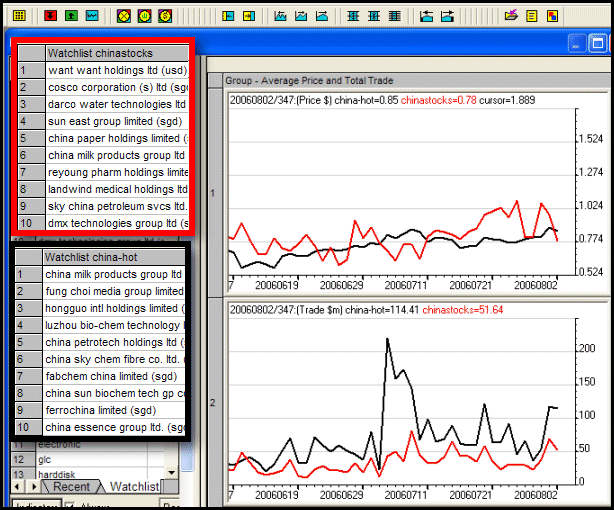Click the second cyan chart icon
614x510 pixels.
pyautogui.click(x=301, y=16)
